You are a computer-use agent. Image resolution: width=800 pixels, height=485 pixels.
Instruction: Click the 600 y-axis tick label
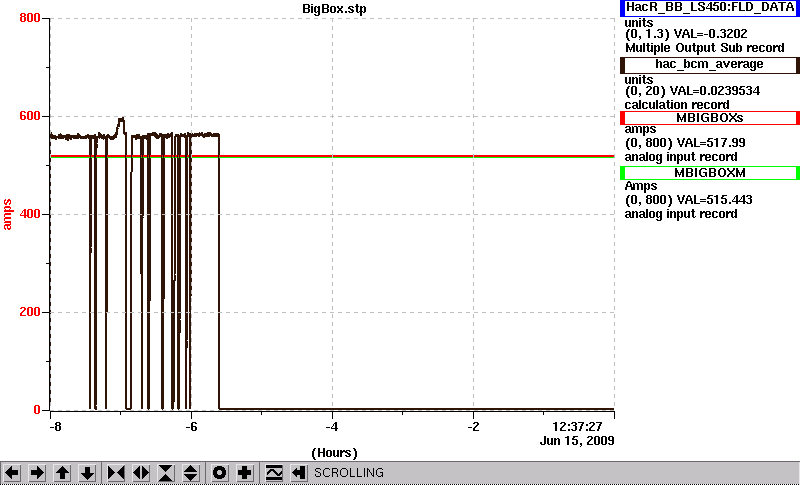(30, 116)
